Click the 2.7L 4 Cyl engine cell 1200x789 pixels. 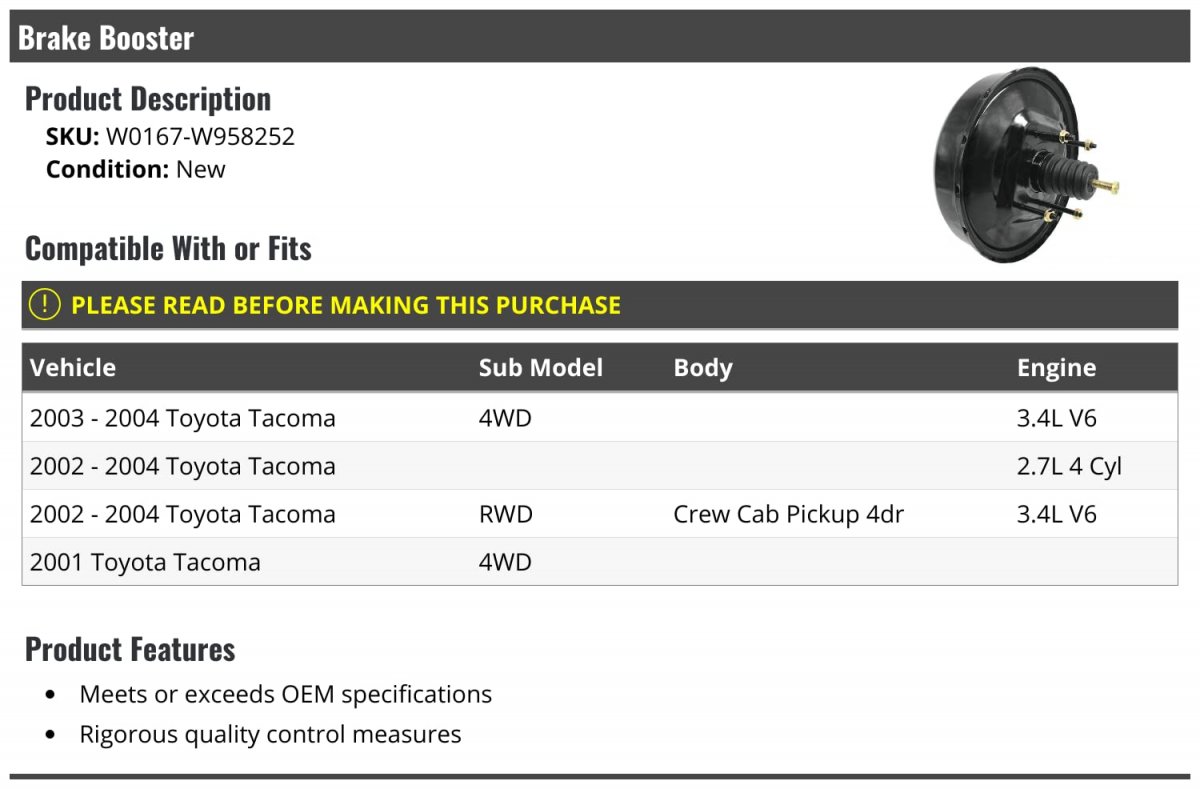point(1069,466)
